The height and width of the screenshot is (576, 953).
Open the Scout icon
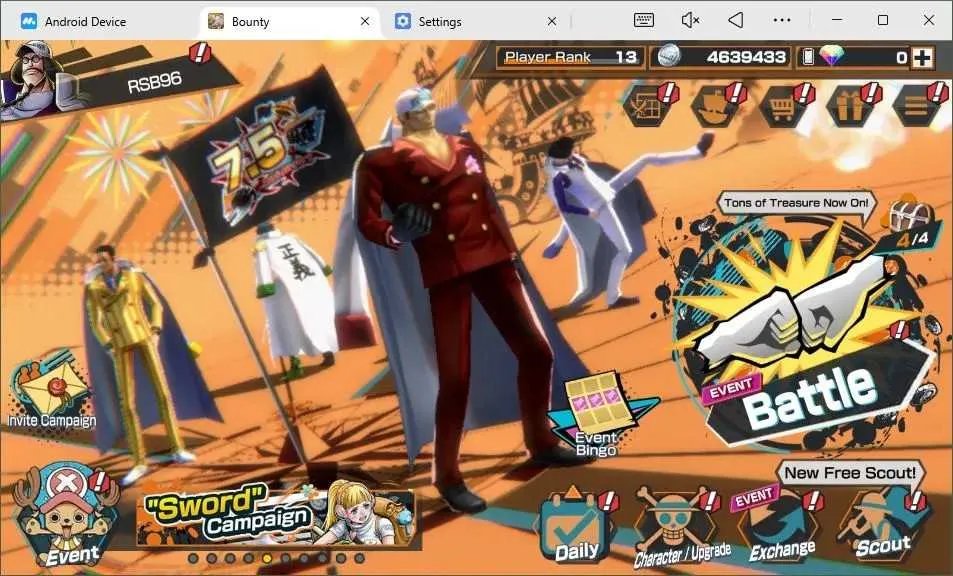point(882,526)
